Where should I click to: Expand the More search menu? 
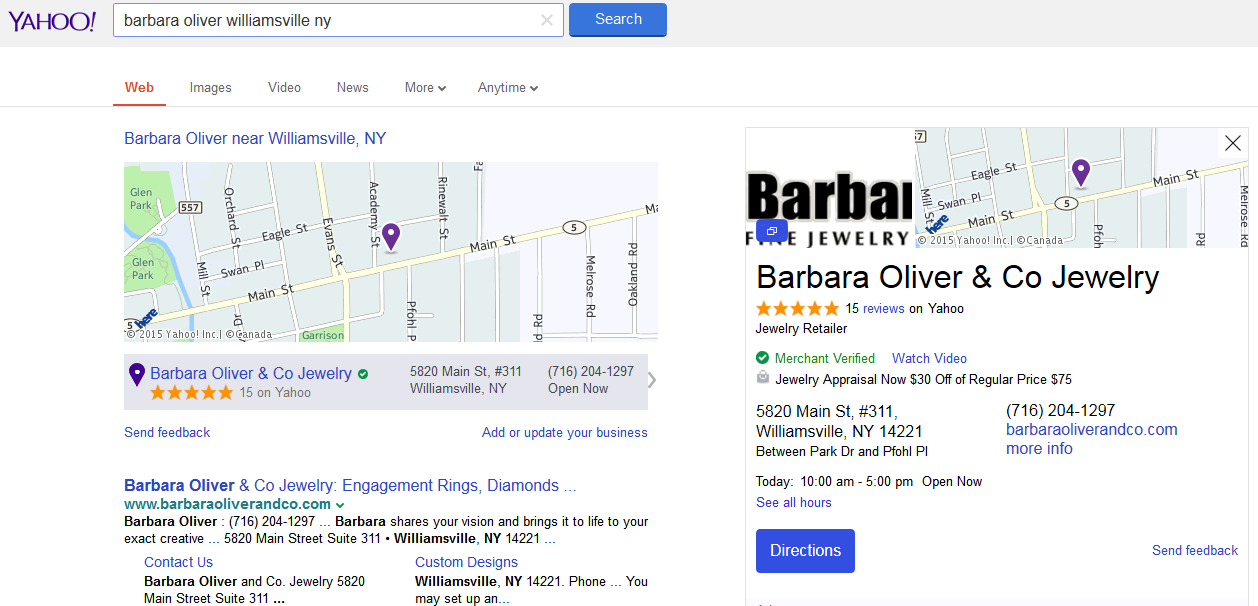click(425, 88)
